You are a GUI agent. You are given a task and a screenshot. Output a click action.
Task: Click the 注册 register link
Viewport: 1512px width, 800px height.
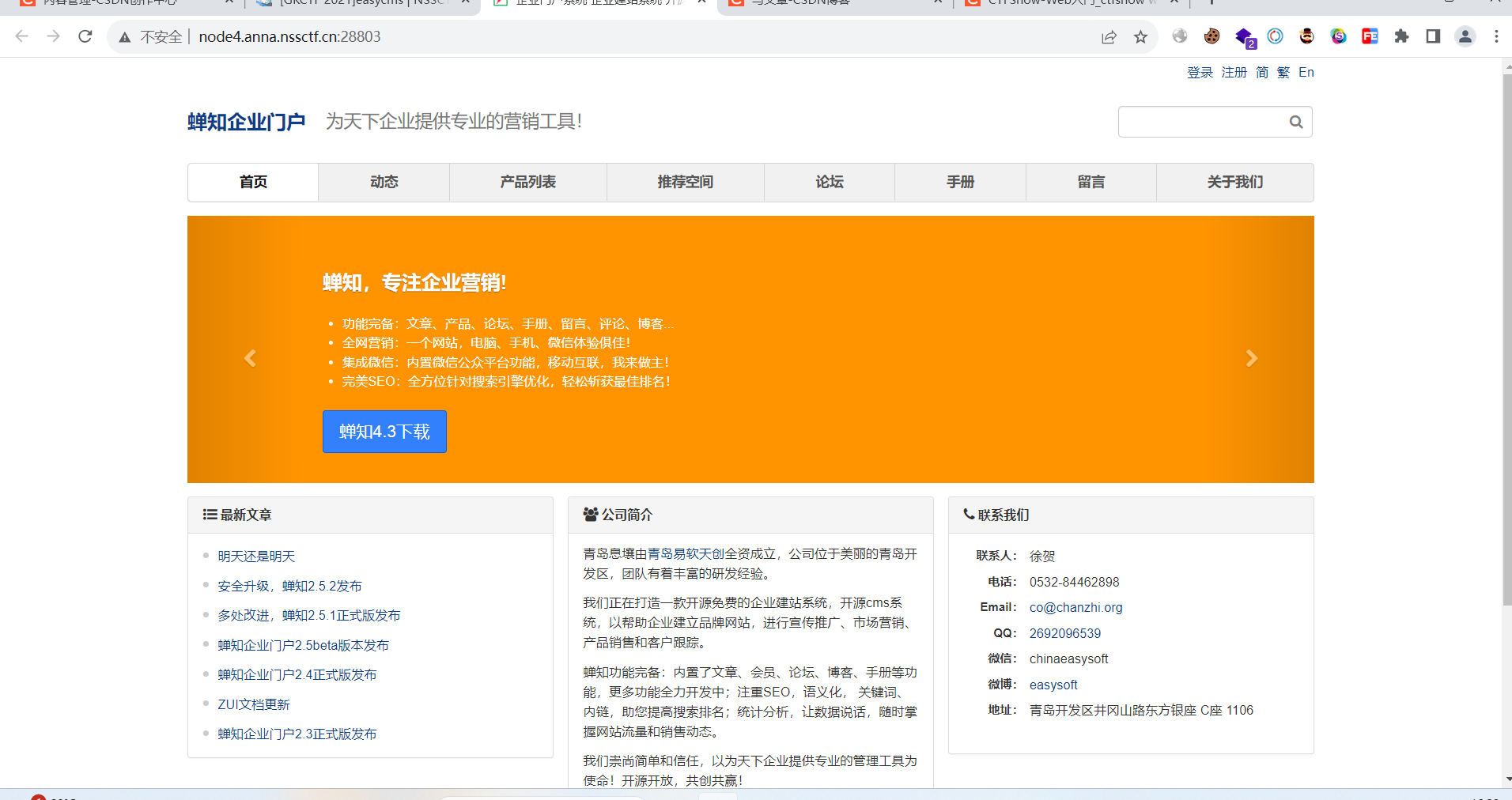pyautogui.click(x=1234, y=73)
